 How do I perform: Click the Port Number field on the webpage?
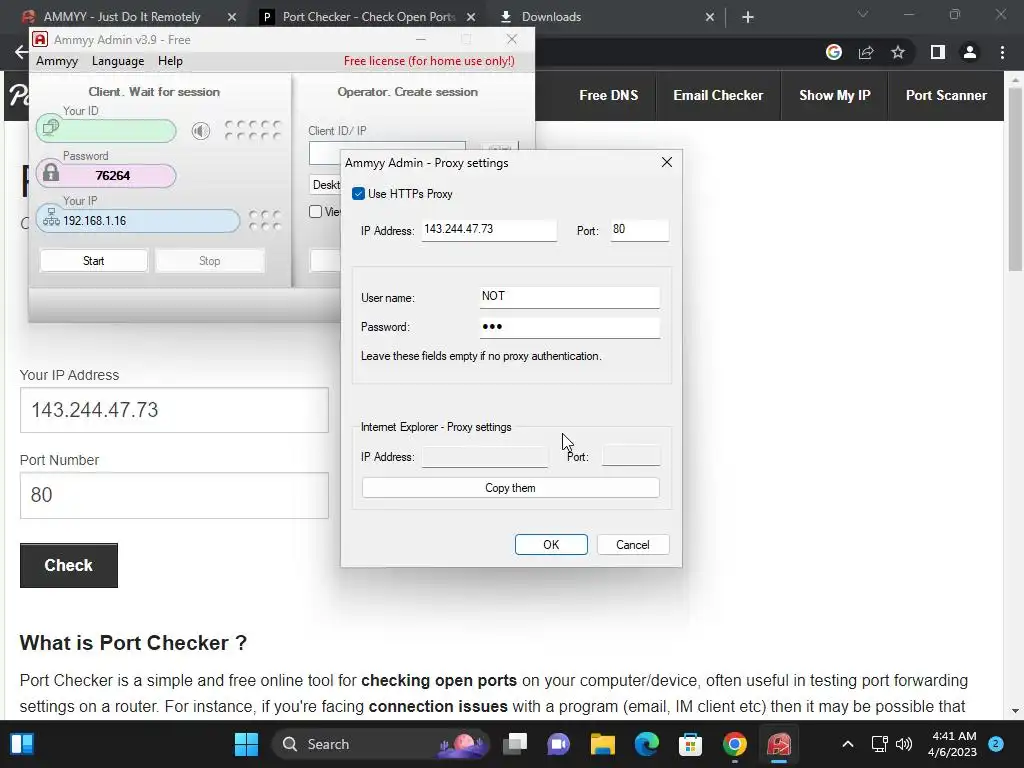tap(174, 496)
